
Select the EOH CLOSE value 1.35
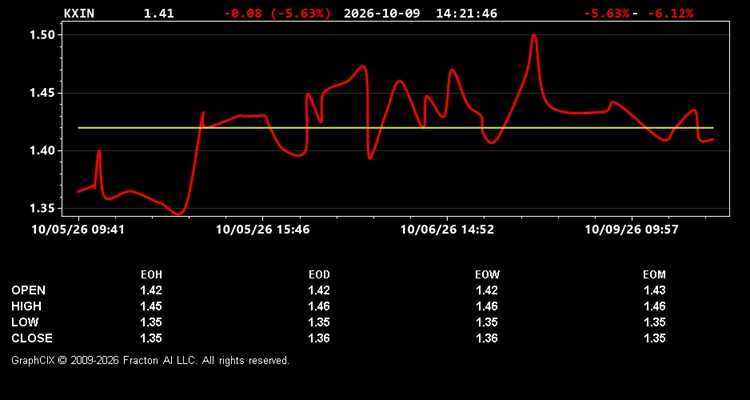(151, 338)
